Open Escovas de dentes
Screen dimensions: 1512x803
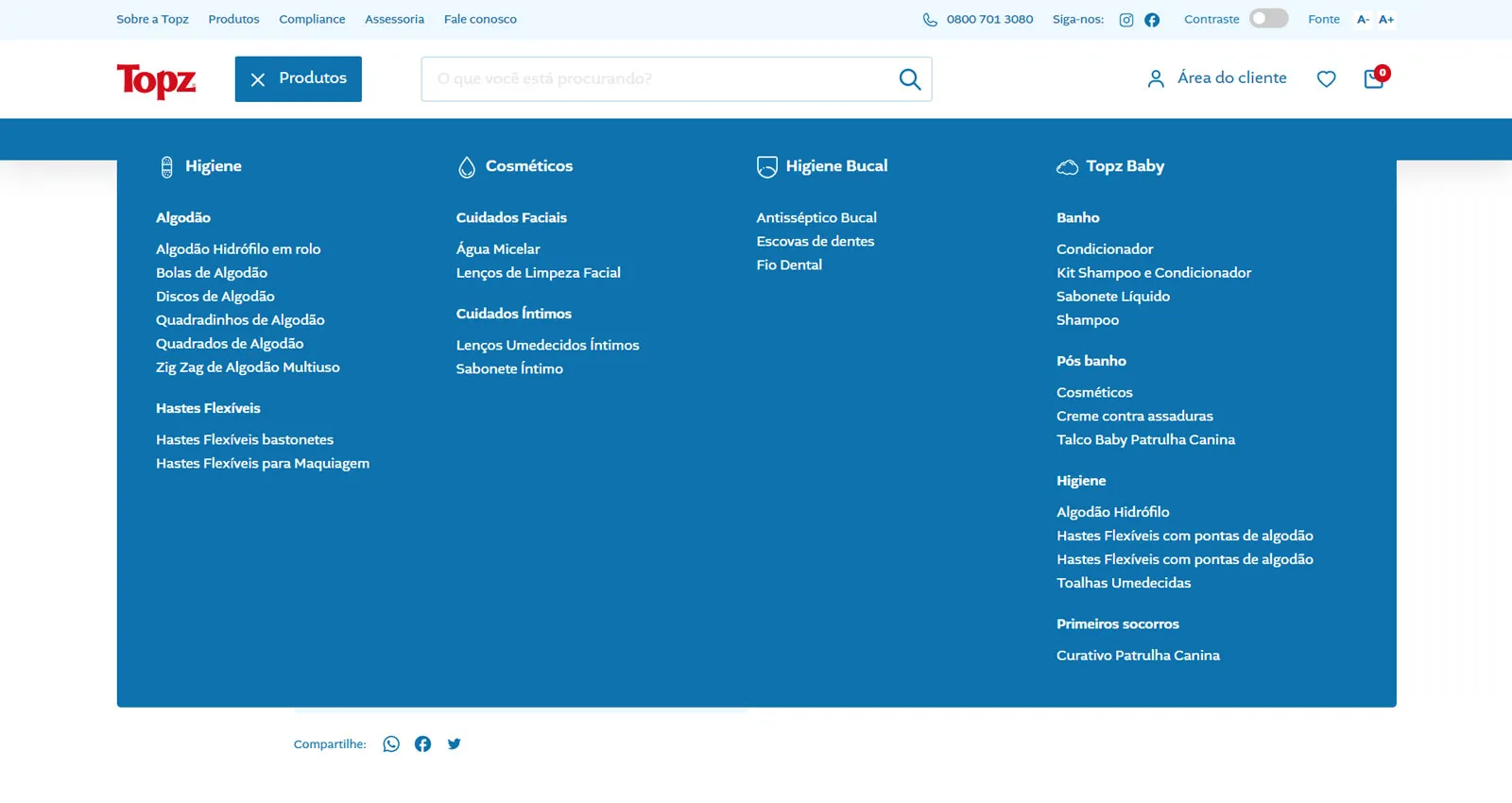[816, 242]
